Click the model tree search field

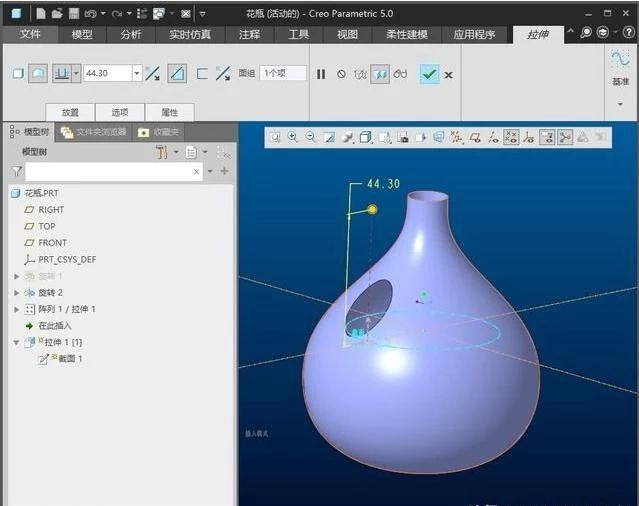click(x=108, y=172)
